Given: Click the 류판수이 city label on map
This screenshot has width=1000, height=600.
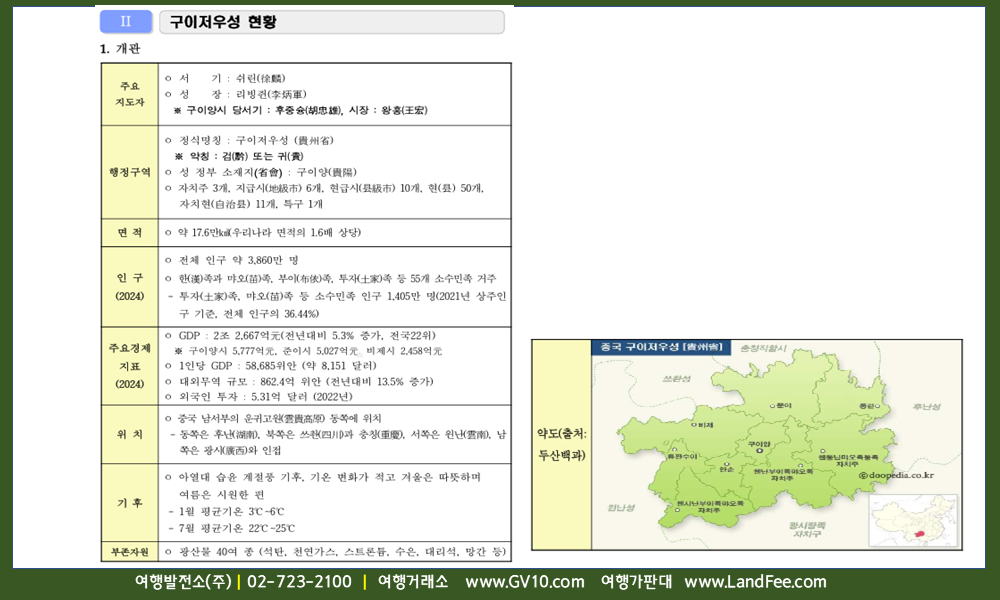Looking at the screenshot, I should pyautogui.click(x=682, y=456).
